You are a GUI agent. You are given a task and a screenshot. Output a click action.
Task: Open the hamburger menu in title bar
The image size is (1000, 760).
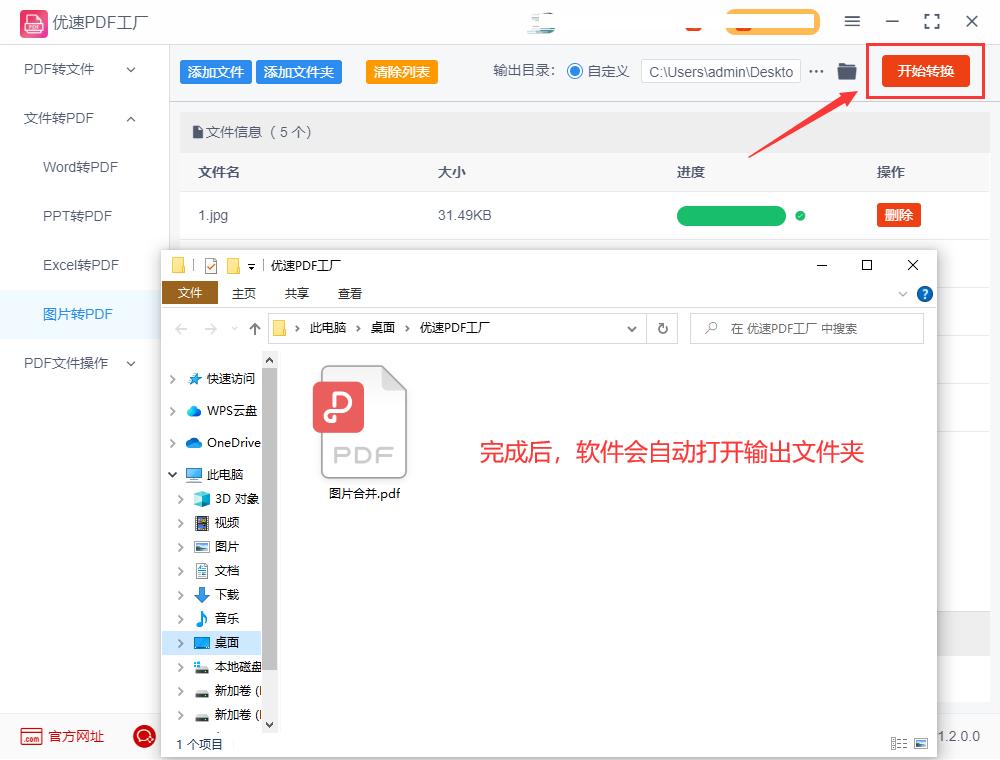[852, 22]
